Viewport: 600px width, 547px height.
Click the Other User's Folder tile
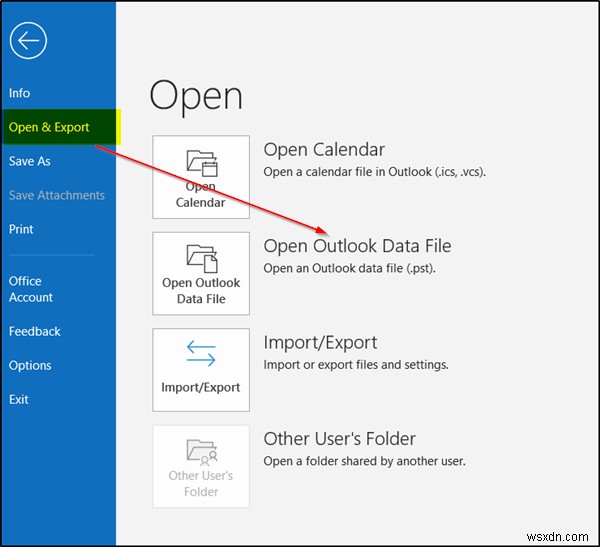201,466
